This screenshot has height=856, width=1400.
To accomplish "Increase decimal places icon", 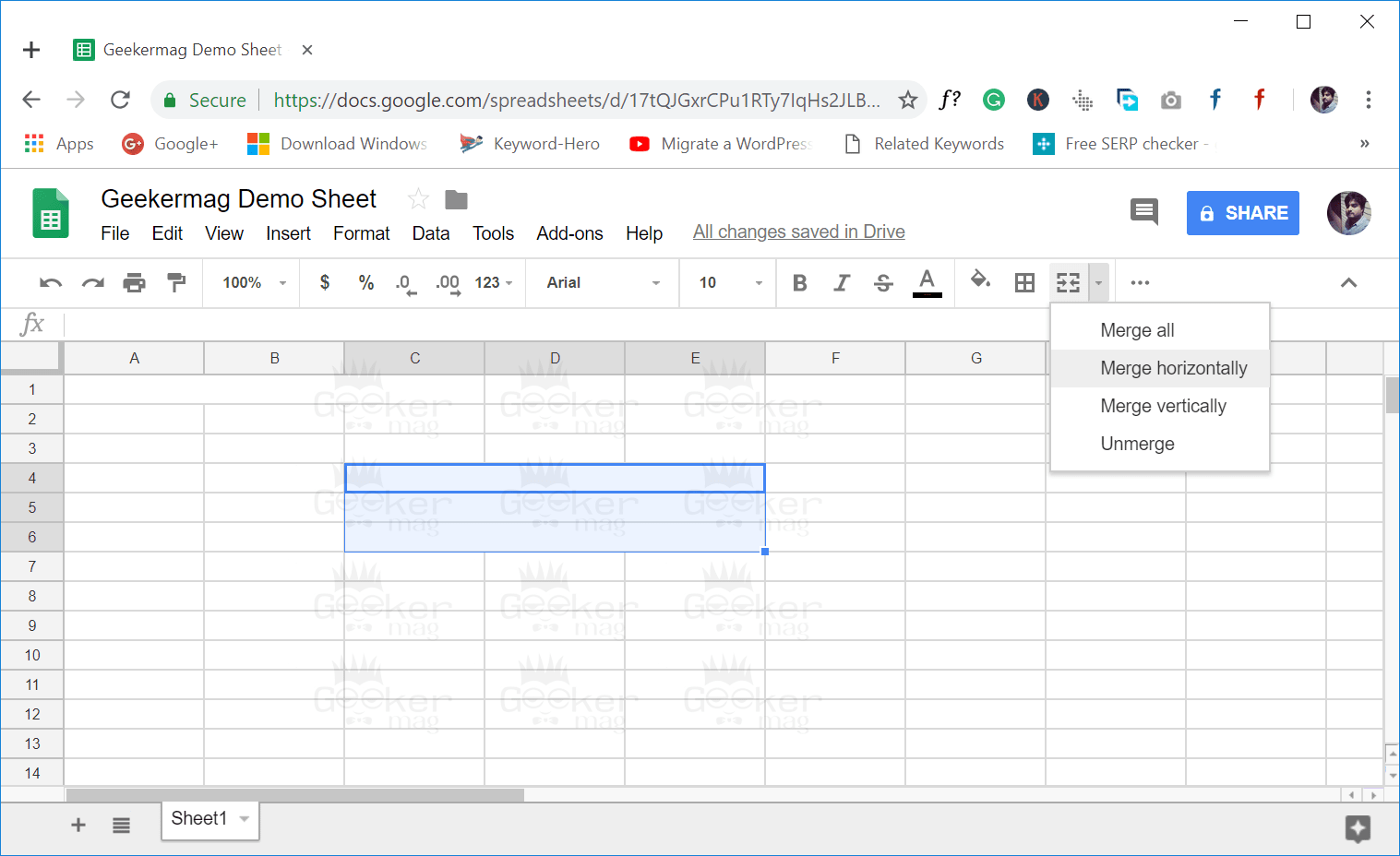I will coord(448,284).
